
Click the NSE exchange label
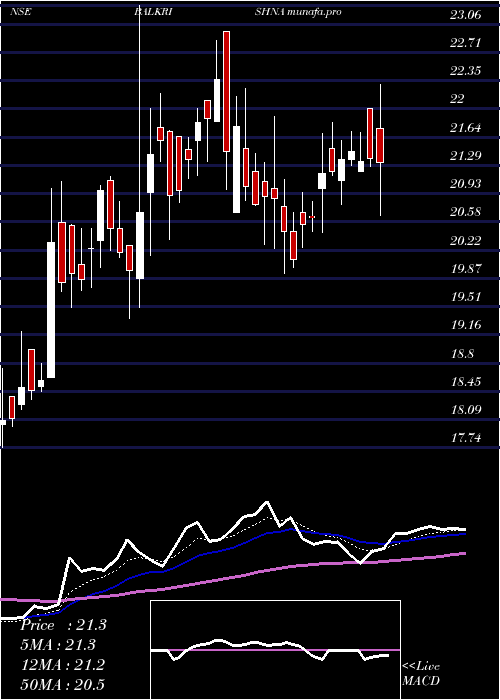point(21,12)
